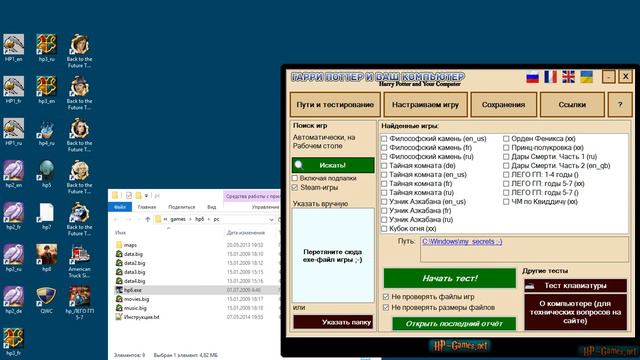The width and height of the screenshot is (640, 360).
Task: Select the hp7 desktop shortcut
Action: (x=47, y=216)
